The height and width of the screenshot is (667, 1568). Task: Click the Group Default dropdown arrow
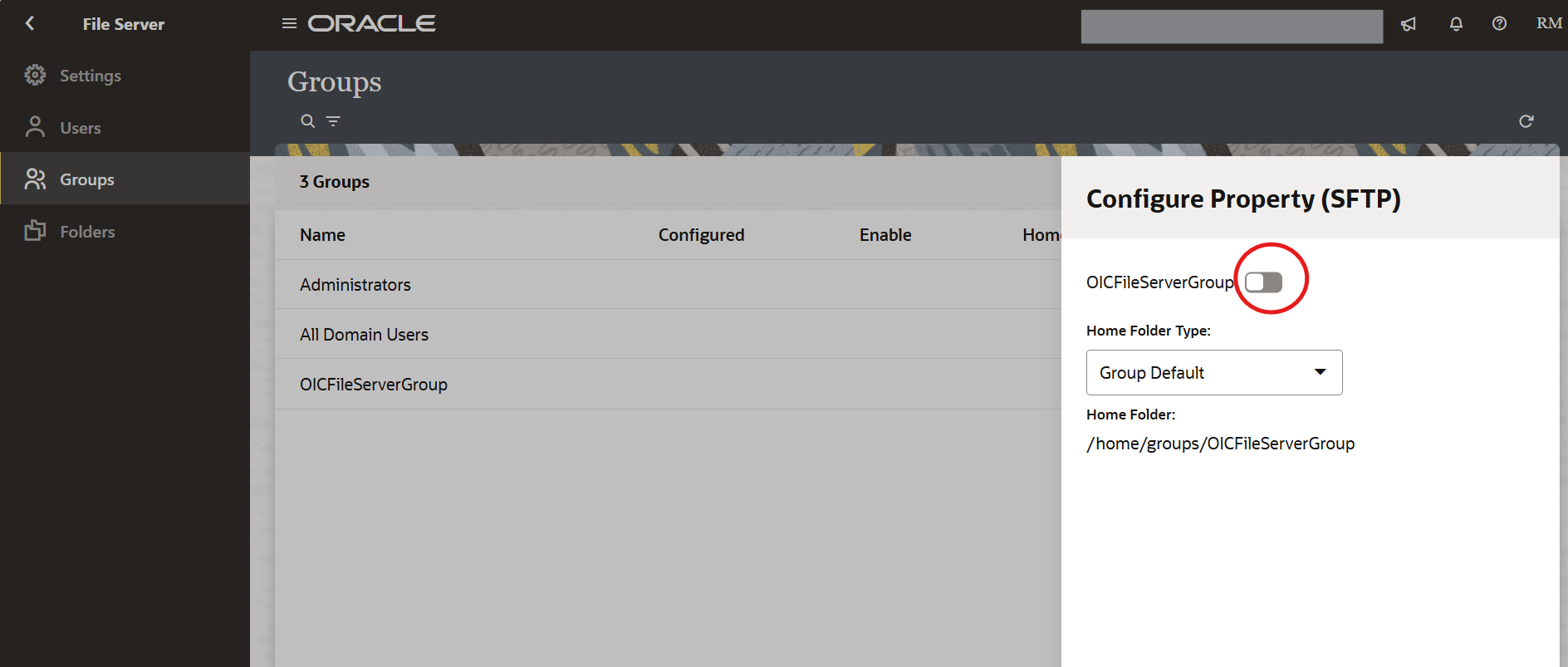[x=1320, y=371]
